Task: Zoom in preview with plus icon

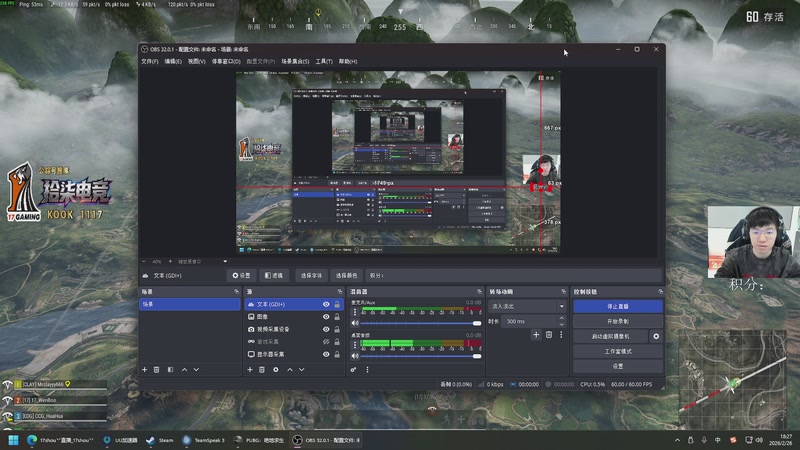Action: [170, 262]
